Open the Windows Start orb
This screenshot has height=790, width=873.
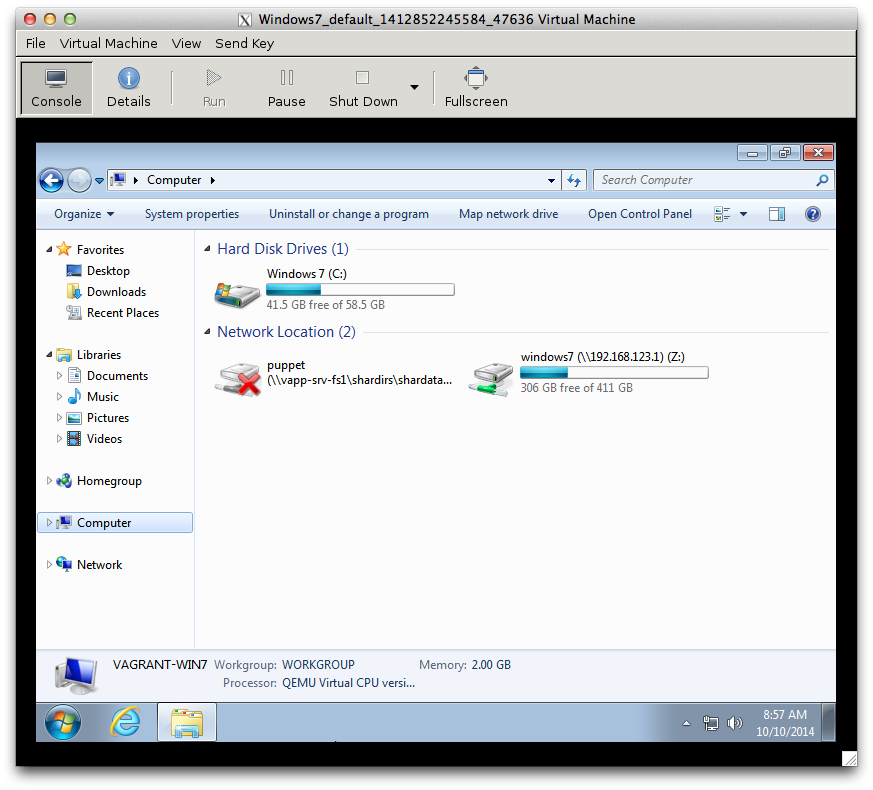tap(62, 723)
